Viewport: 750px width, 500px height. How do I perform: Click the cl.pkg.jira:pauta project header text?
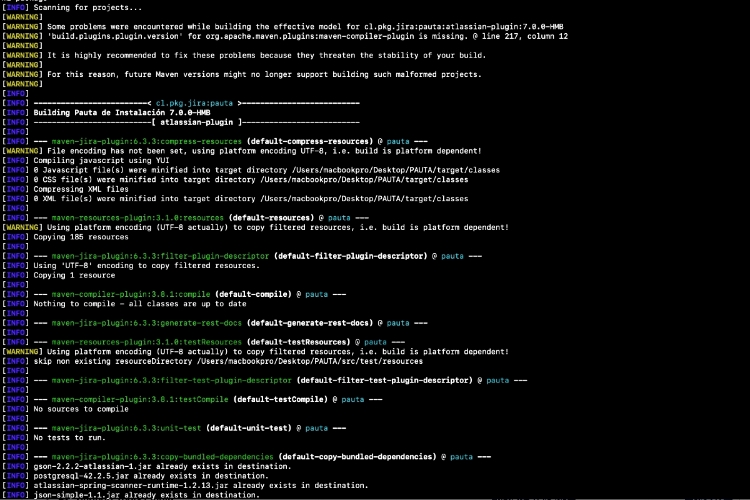pyautogui.click(x=194, y=103)
